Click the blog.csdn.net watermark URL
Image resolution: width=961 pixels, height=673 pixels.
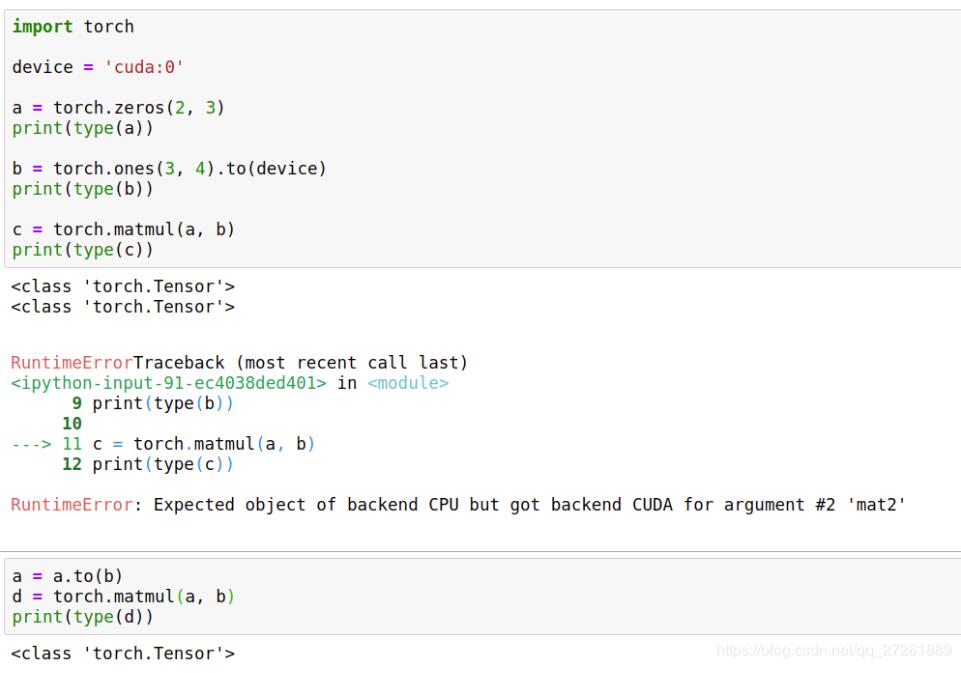(834, 650)
